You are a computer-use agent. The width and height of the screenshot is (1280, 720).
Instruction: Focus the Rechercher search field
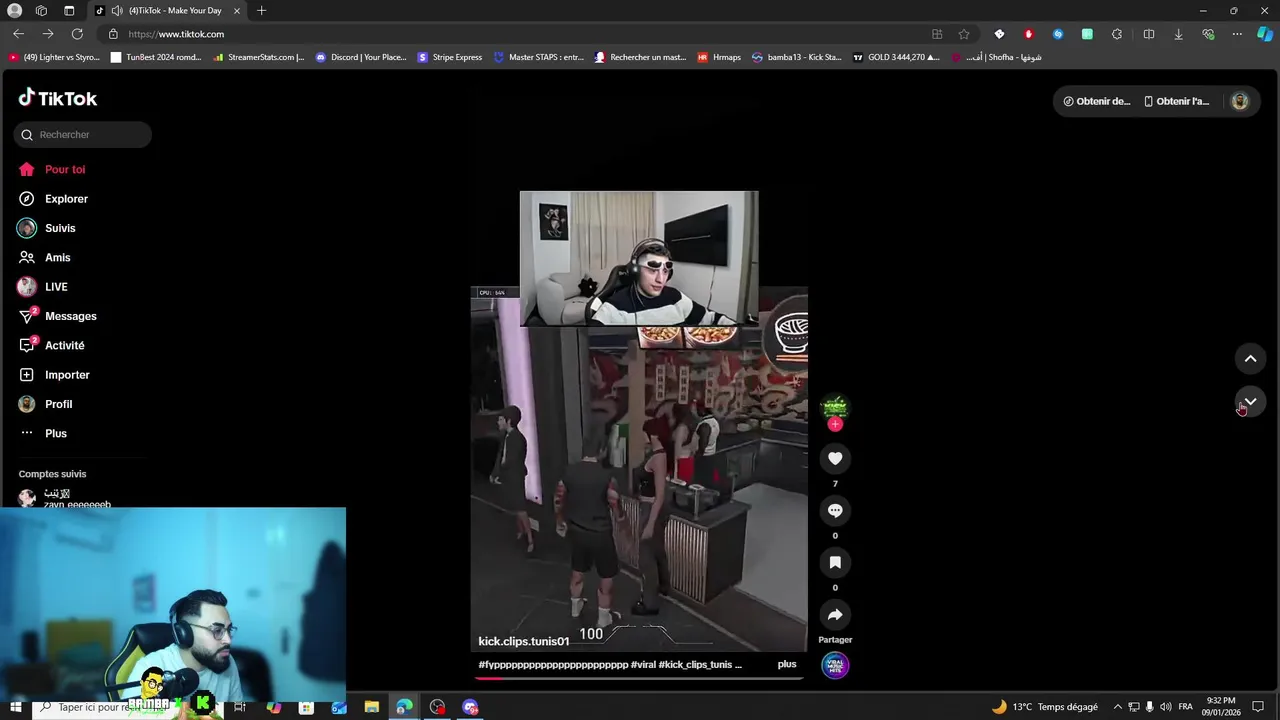[83, 134]
